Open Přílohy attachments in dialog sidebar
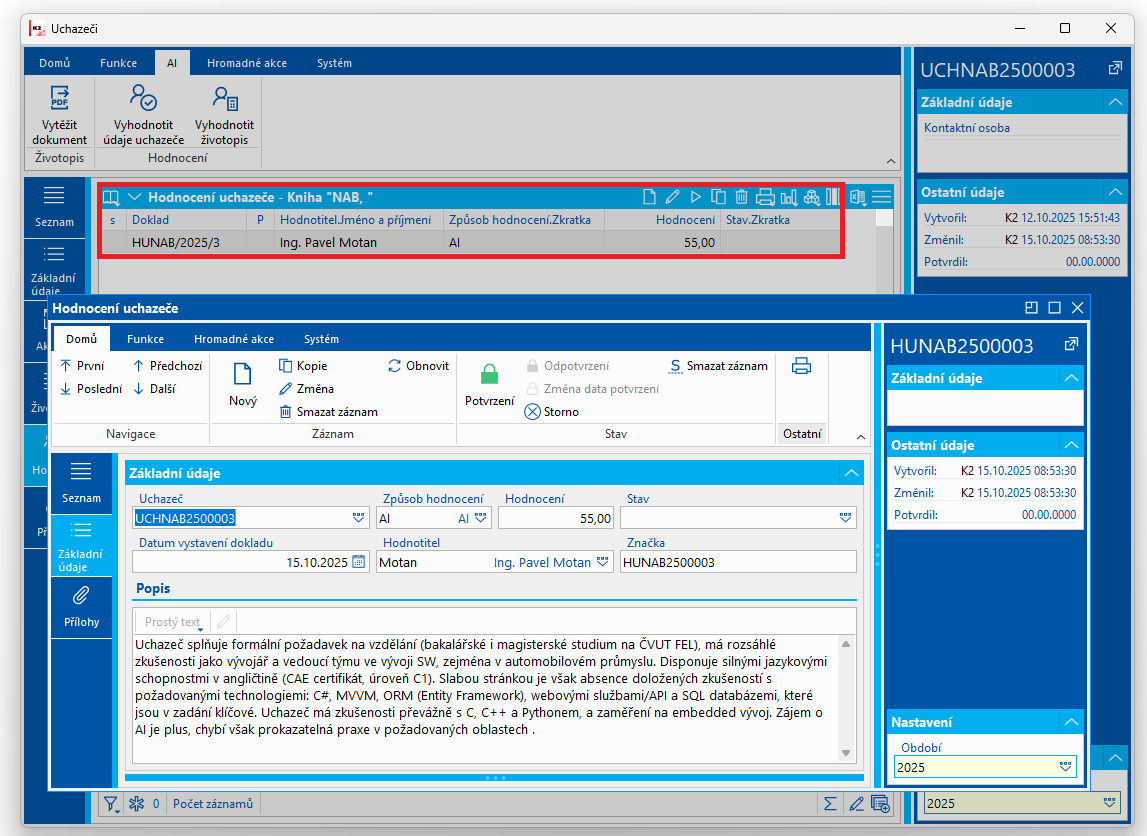This screenshot has width=1147, height=836. (81, 607)
